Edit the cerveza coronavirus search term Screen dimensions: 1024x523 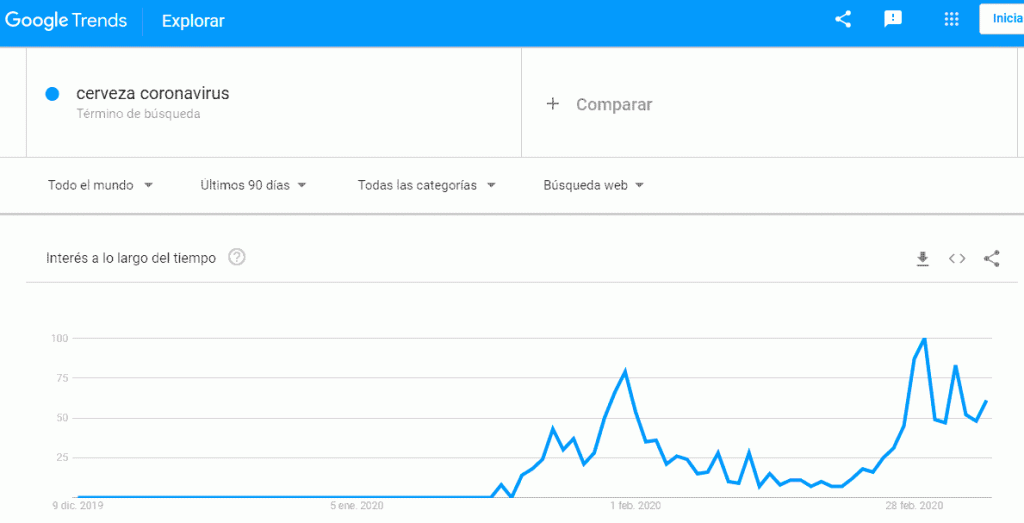[153, 93]
